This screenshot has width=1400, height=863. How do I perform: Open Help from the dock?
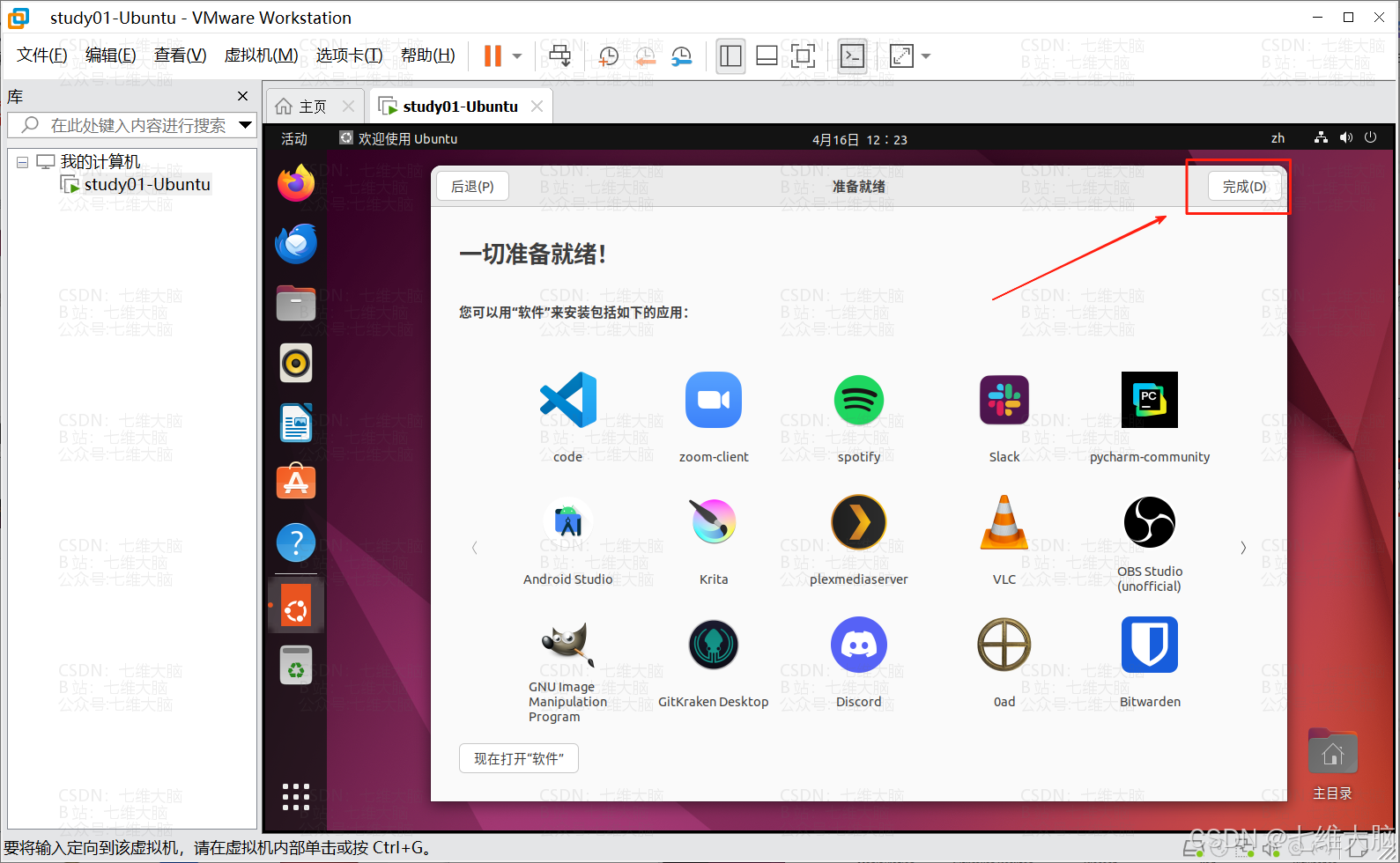pyautogui.click(x=296, y=542)
